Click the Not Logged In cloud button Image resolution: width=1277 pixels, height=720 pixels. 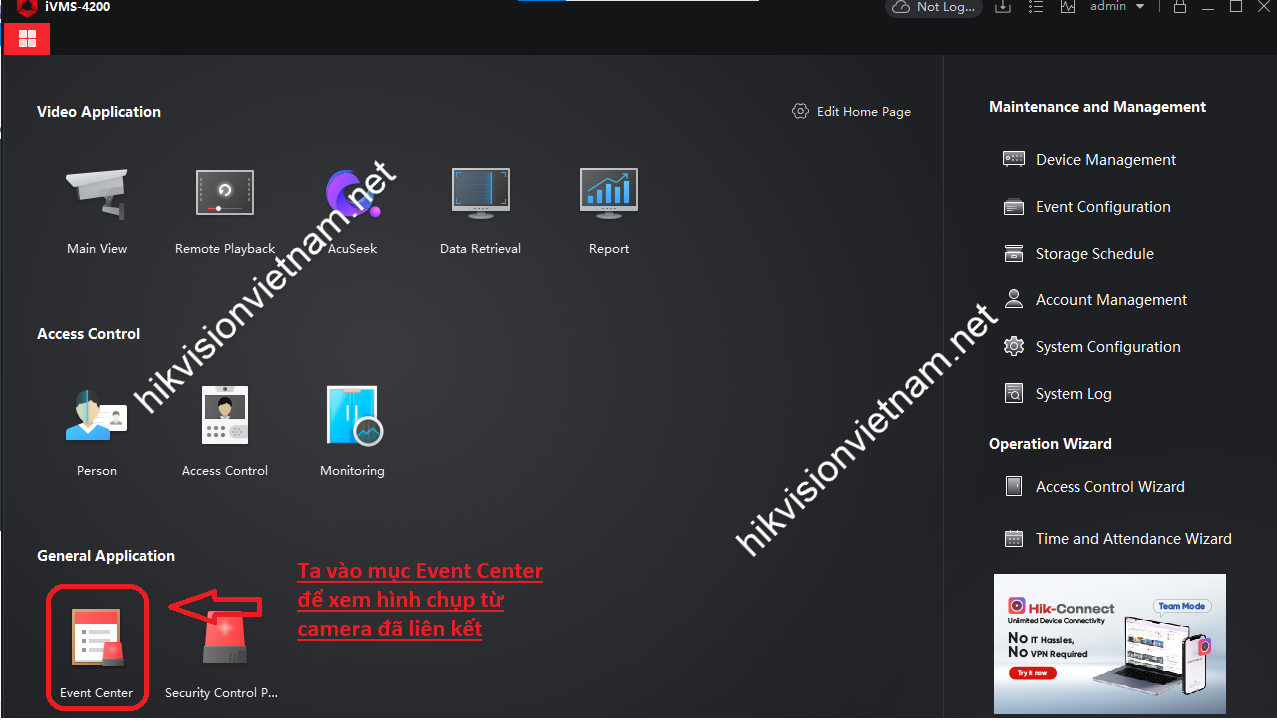(x=932, y=7)
